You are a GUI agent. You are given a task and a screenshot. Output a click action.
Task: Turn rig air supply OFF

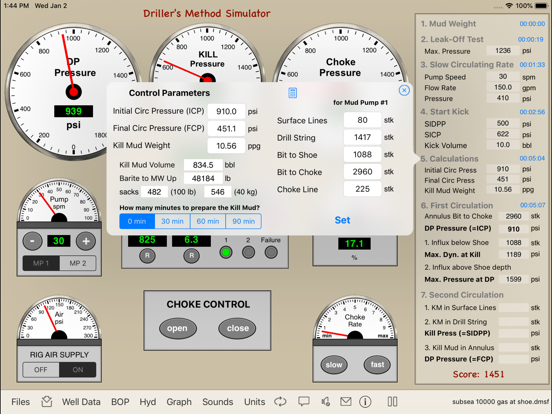[41, 370]
